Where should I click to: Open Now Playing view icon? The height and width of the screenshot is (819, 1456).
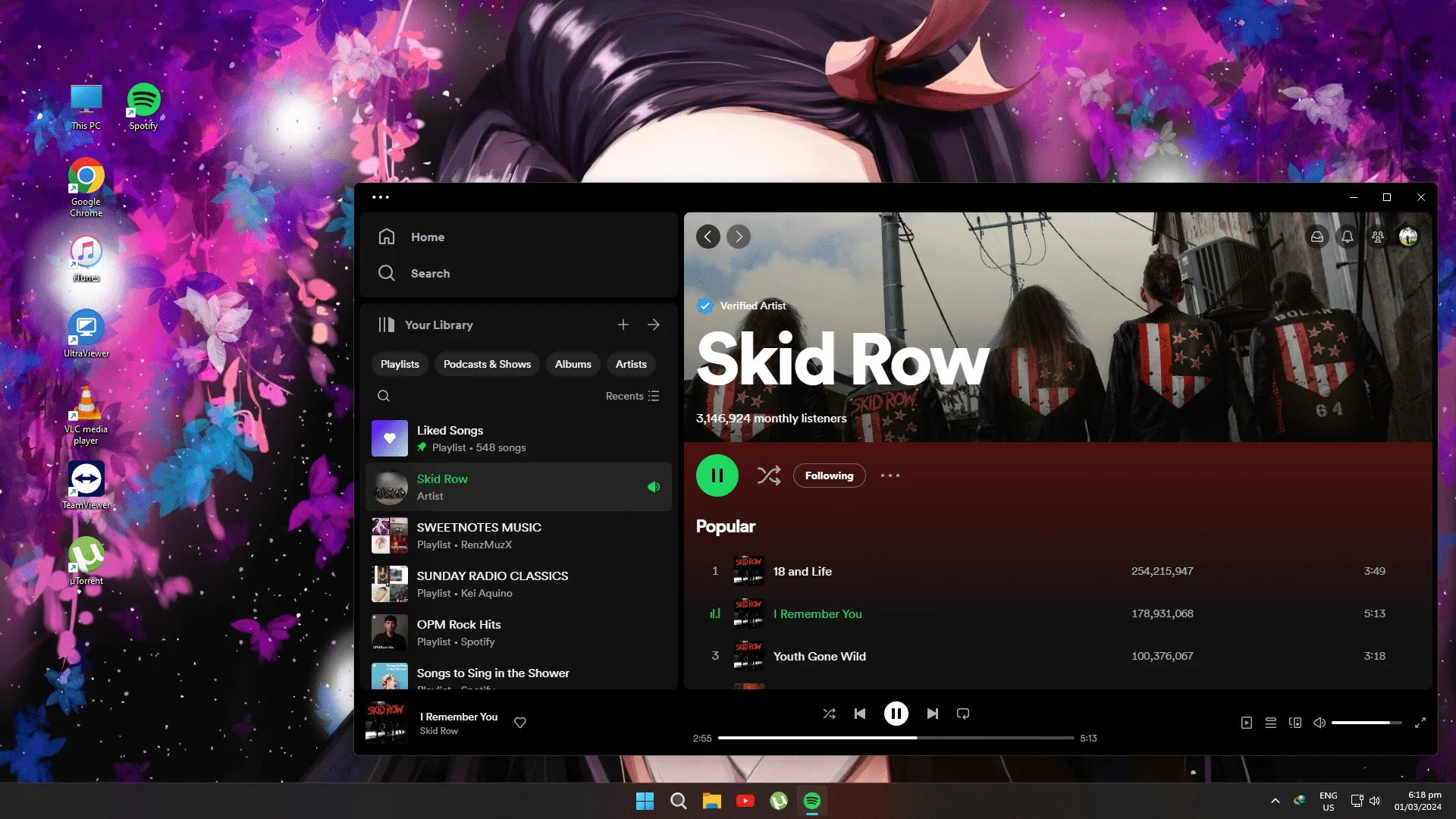1247,723
